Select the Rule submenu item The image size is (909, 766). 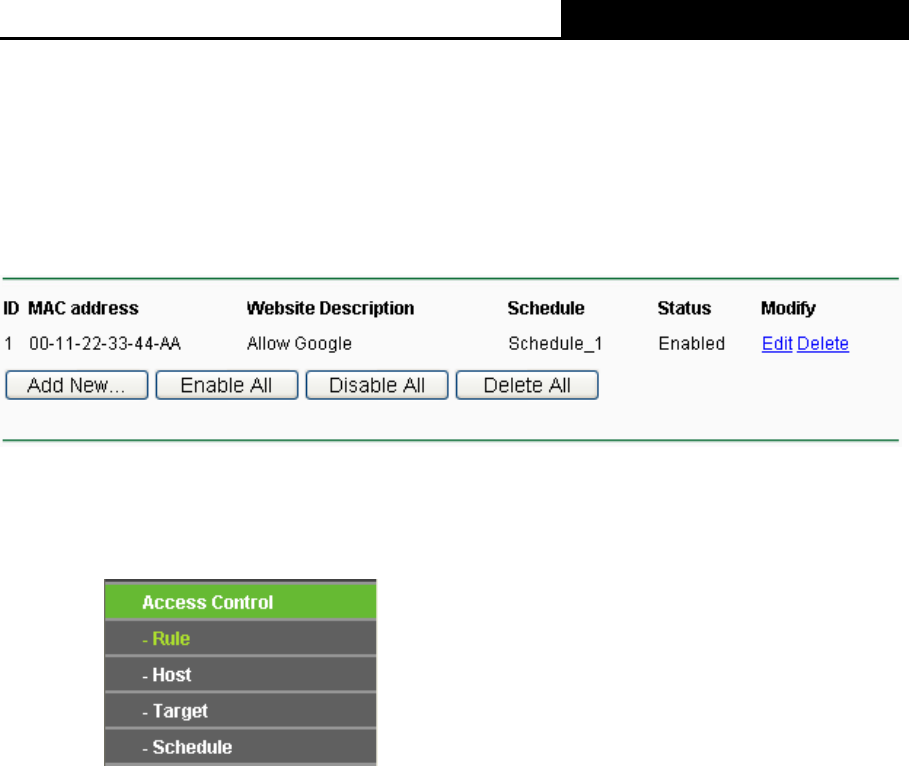coord(241,638)
